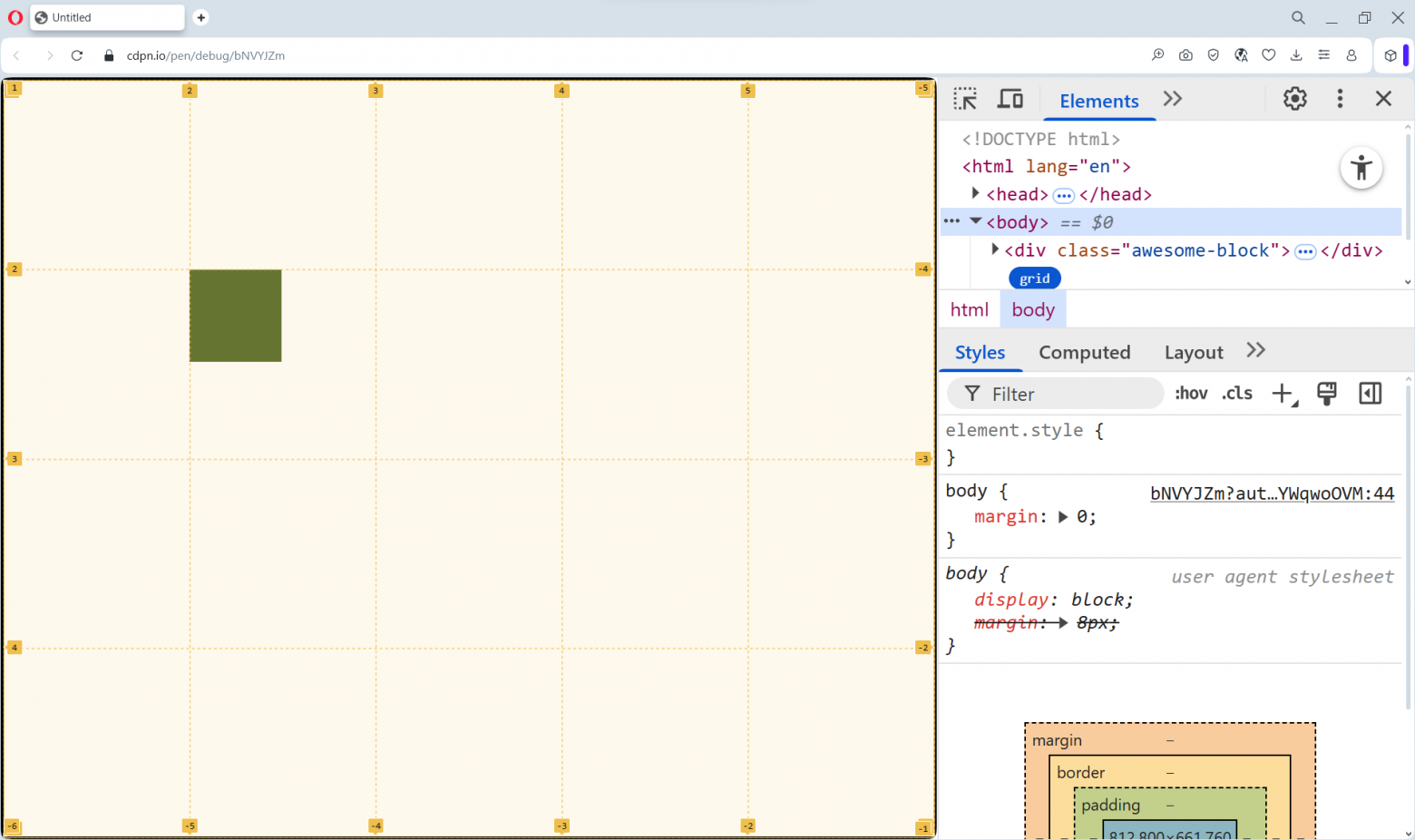Click the DOCTYPE html node

(1041, 139)
